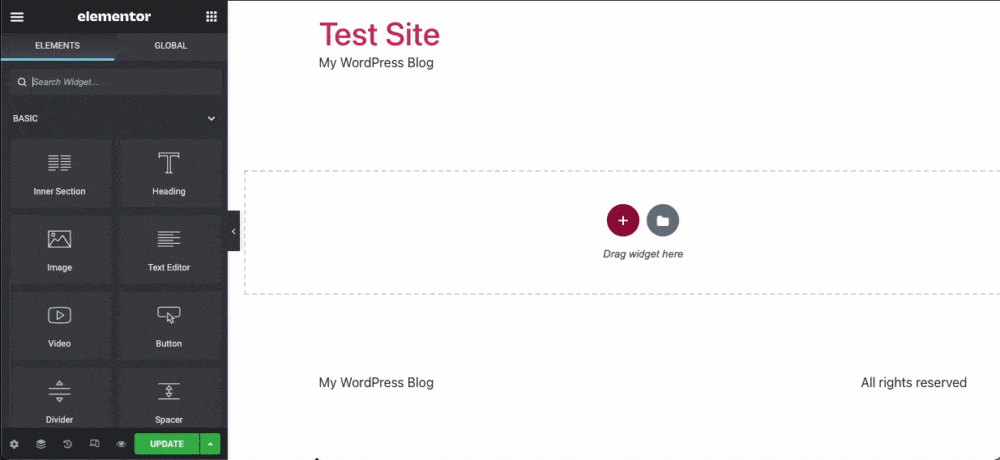1000x460 pixels.
Task: Switch to the Global tab
Action: (x=171, y=46)
